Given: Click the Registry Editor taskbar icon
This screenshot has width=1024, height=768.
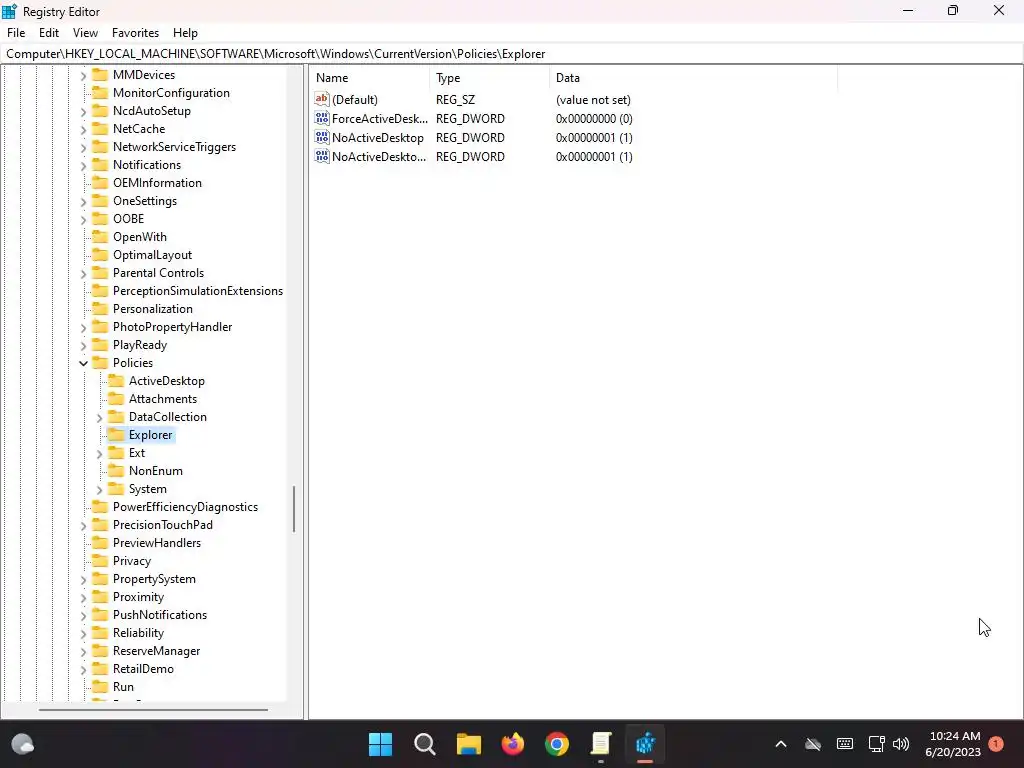Looking at the screenshot, I should 645,744.
